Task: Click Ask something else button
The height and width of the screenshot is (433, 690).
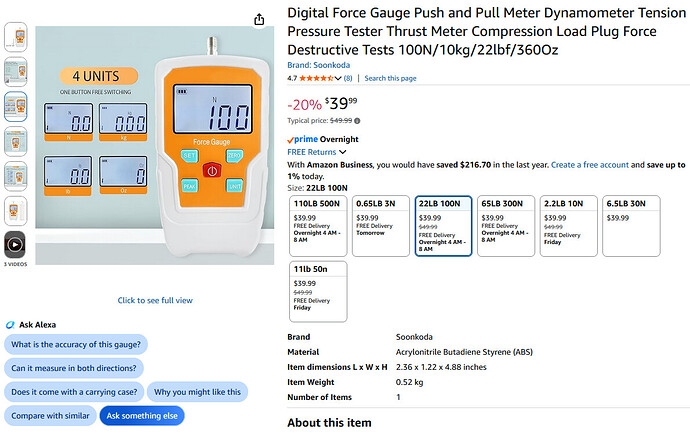Action: click(x=142, y=416)
